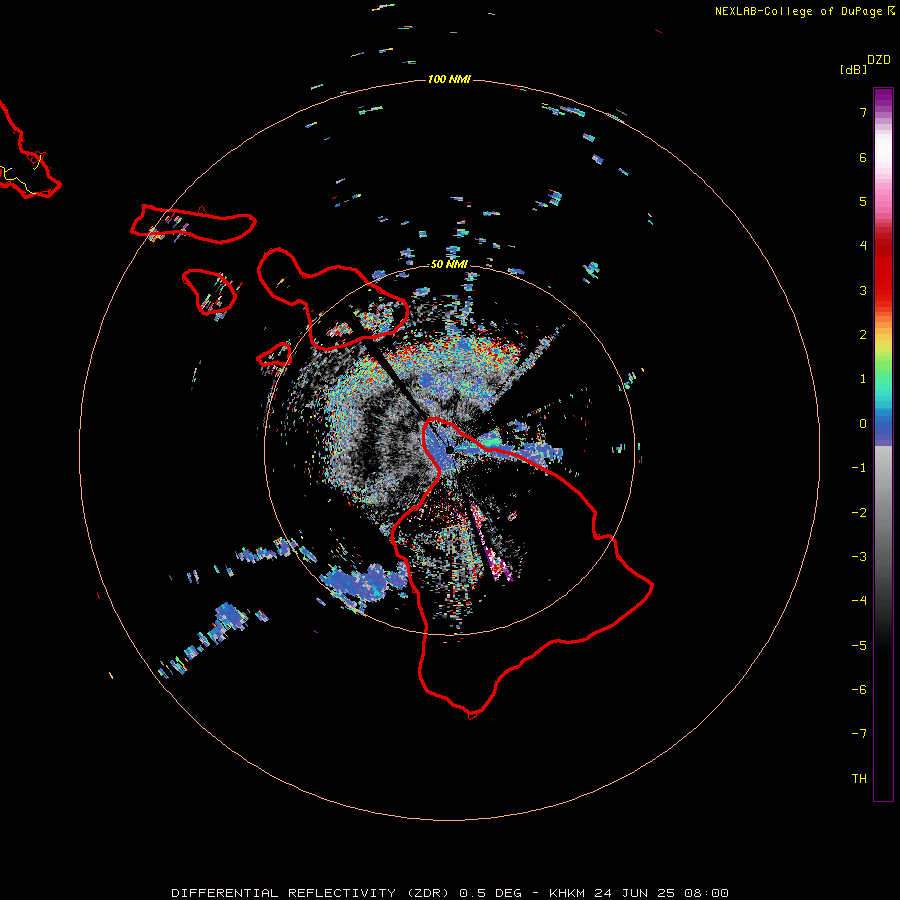900x900 pixels.
Task: Click the 1 tick label on color scale
Action: pos(863,379)
